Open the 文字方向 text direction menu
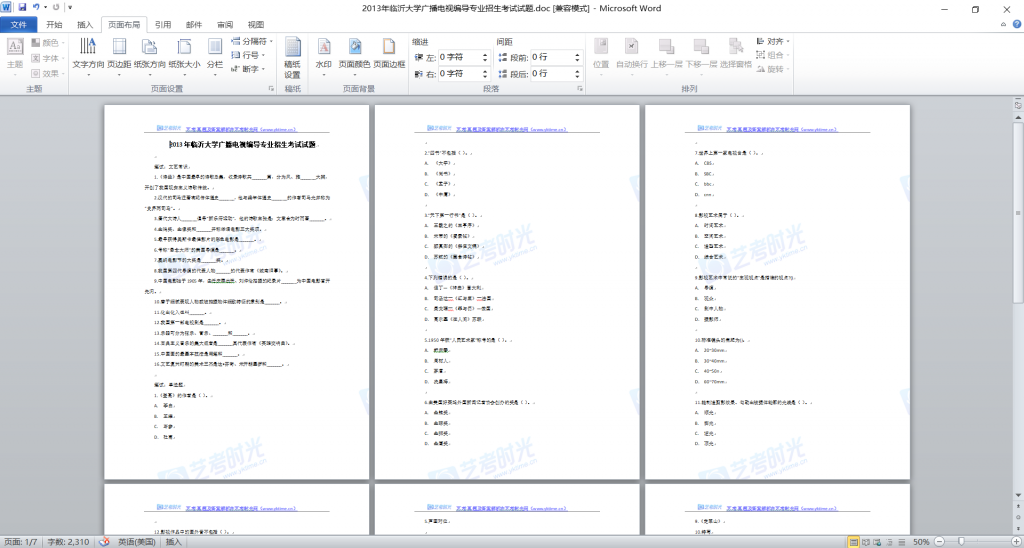This screenshot has width=1024, height=548. (x=88, y=52)
